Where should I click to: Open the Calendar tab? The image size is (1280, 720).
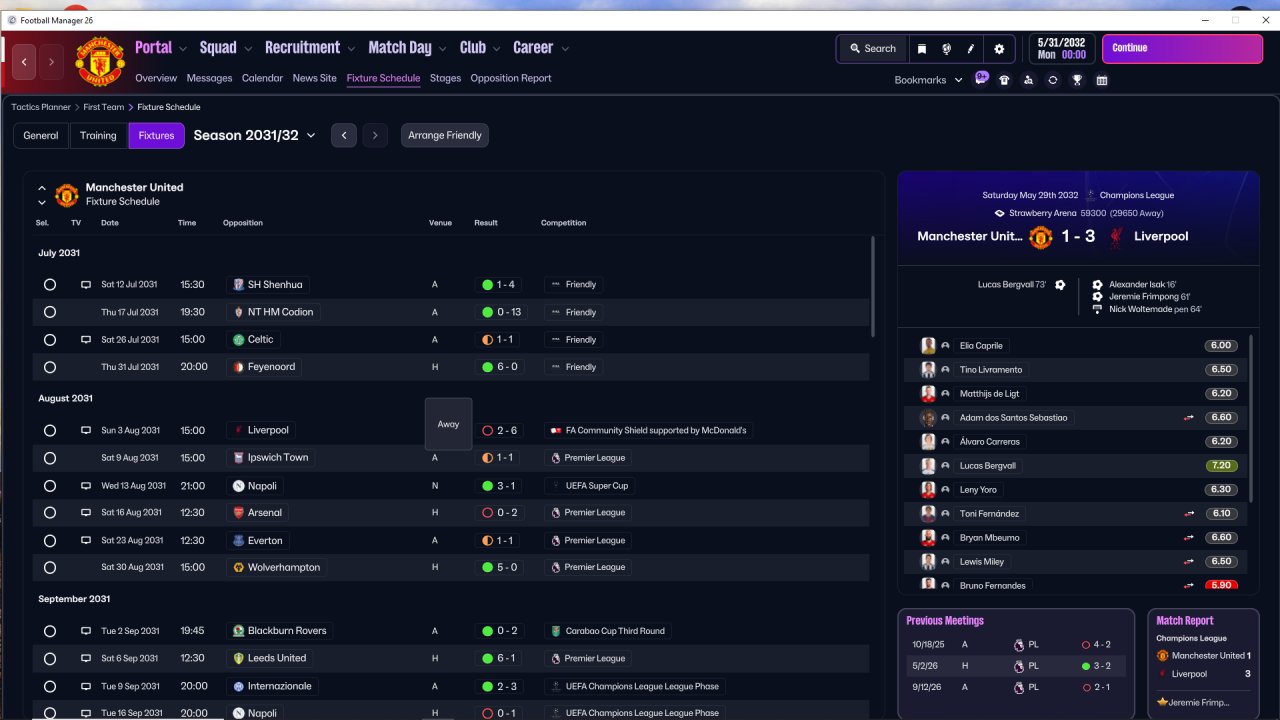click(262, 78)
